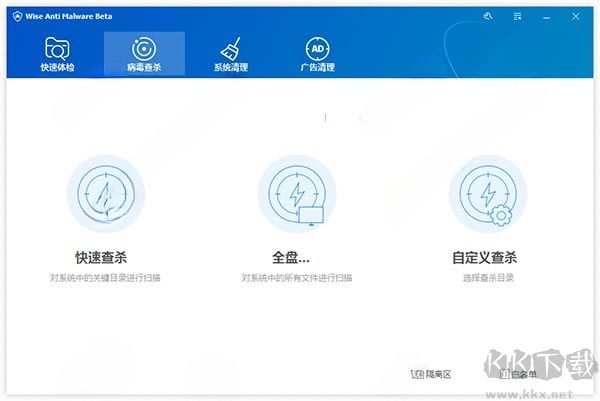
Task: Switch to the 病毒查杀 tab
Action: (x=144, y=54)
